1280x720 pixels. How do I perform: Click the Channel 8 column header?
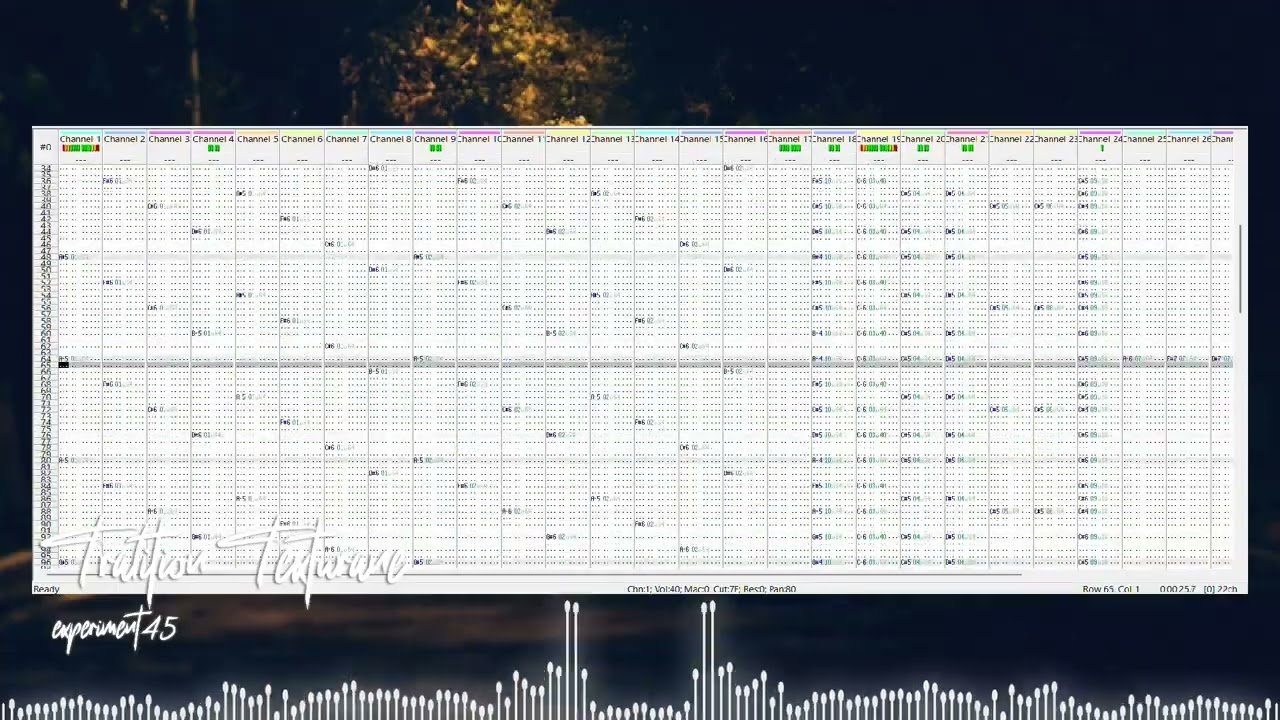point(390,139)
